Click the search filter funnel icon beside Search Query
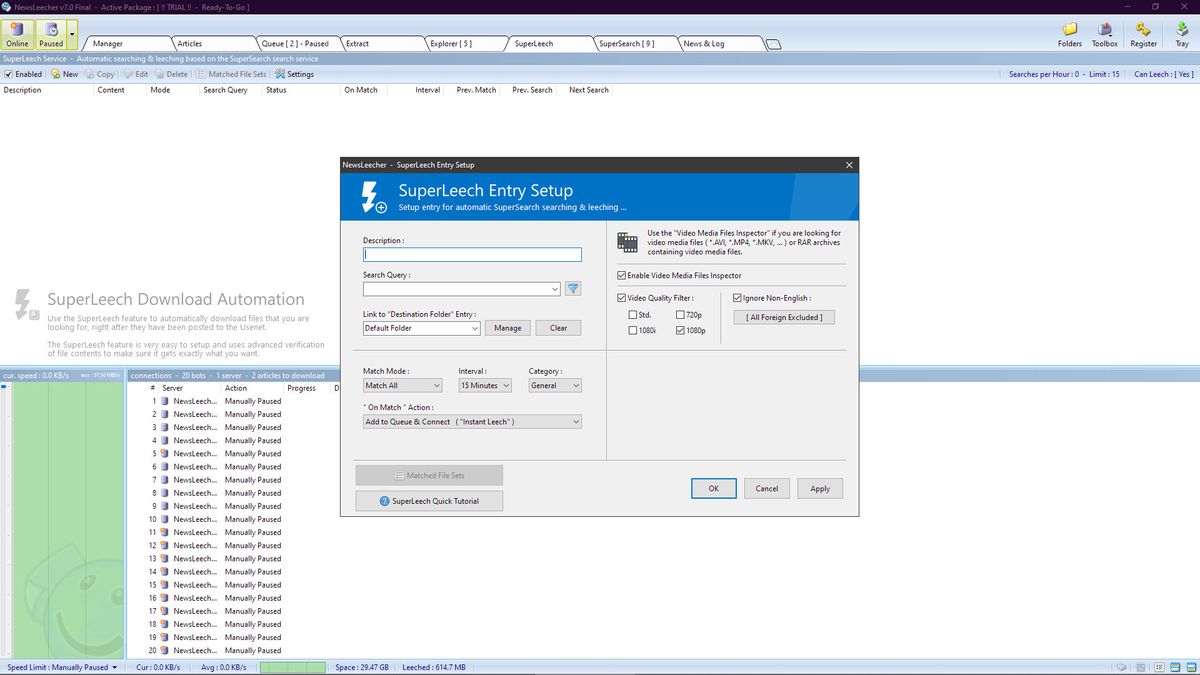 click(x=571, y=288)
